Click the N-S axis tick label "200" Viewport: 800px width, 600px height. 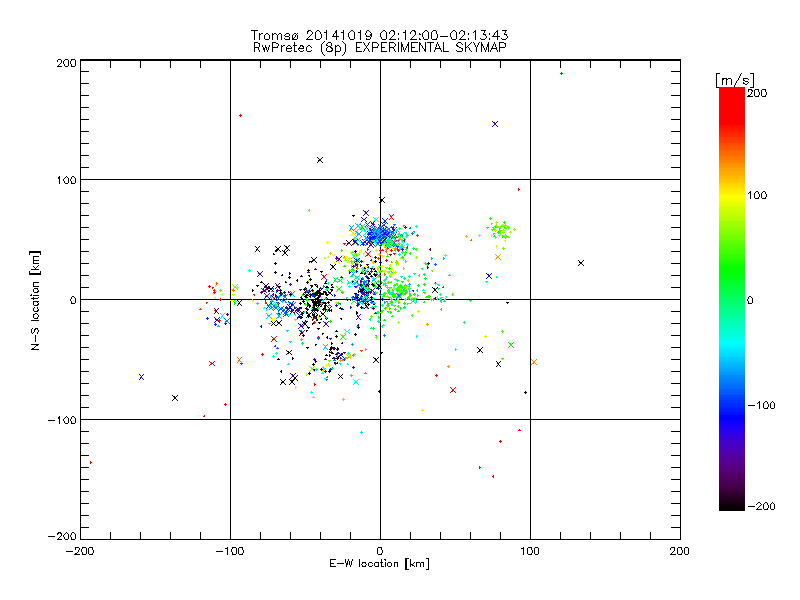coord(66,63)
